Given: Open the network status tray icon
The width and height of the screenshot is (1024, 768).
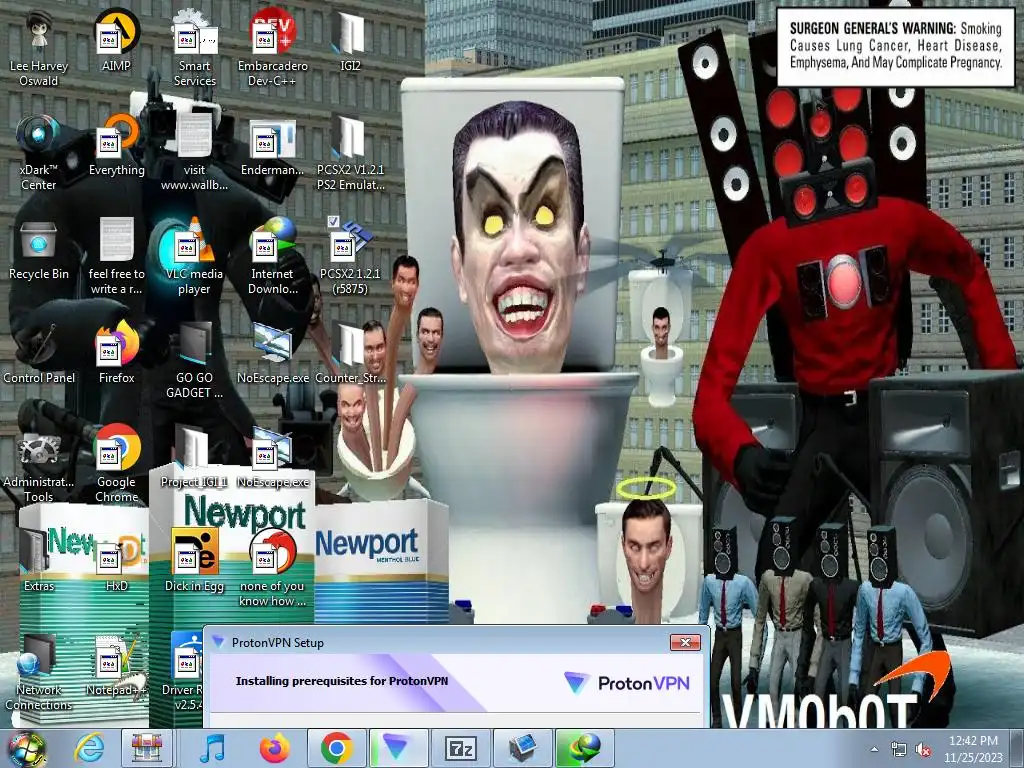Looking at the screenshot, I should 899,749.
